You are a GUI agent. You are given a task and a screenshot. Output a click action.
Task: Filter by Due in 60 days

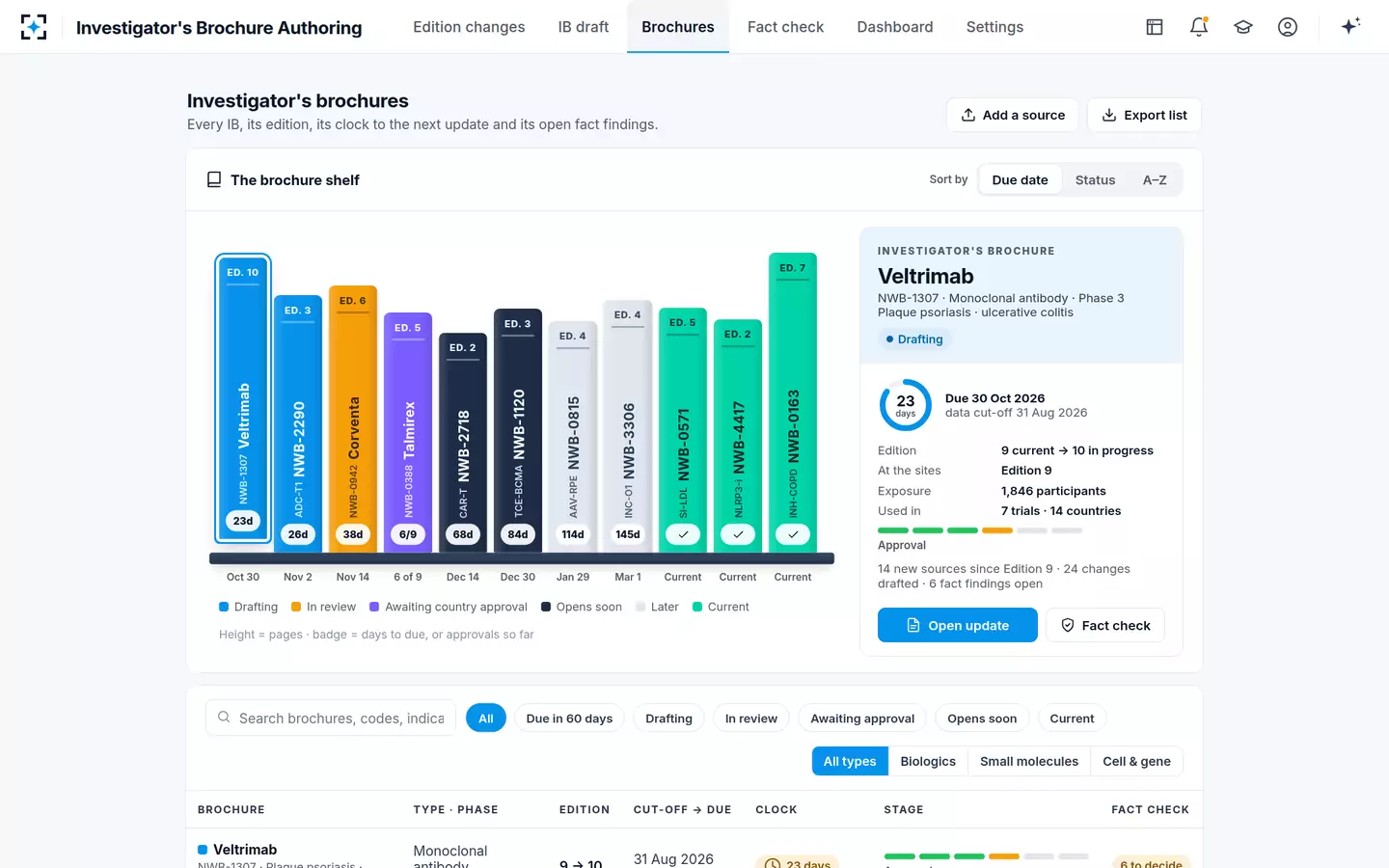click(569, 719)
